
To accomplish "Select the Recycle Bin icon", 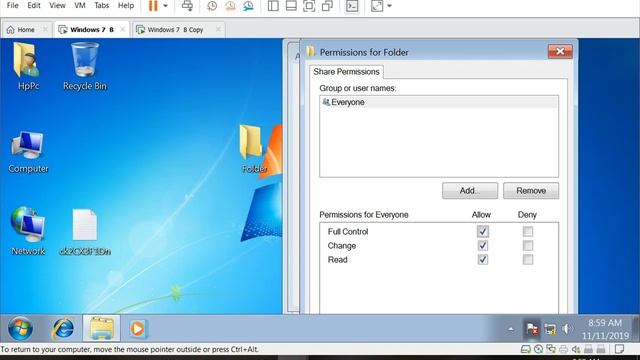I will (x=84, y=67).
